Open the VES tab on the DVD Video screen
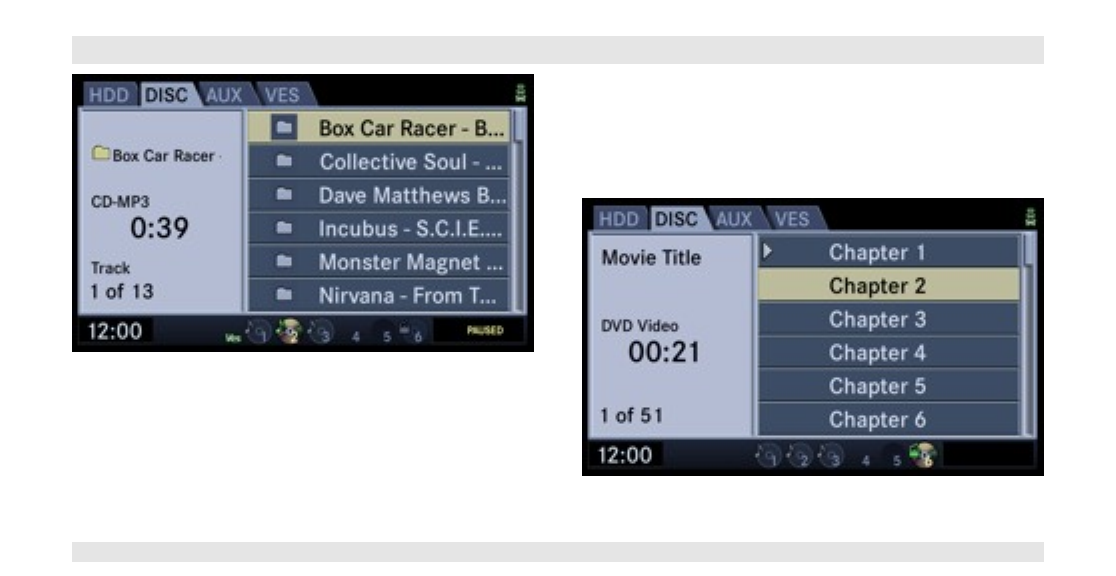Viewport: 1116px width, 576px height. click(x=792, y=219)
